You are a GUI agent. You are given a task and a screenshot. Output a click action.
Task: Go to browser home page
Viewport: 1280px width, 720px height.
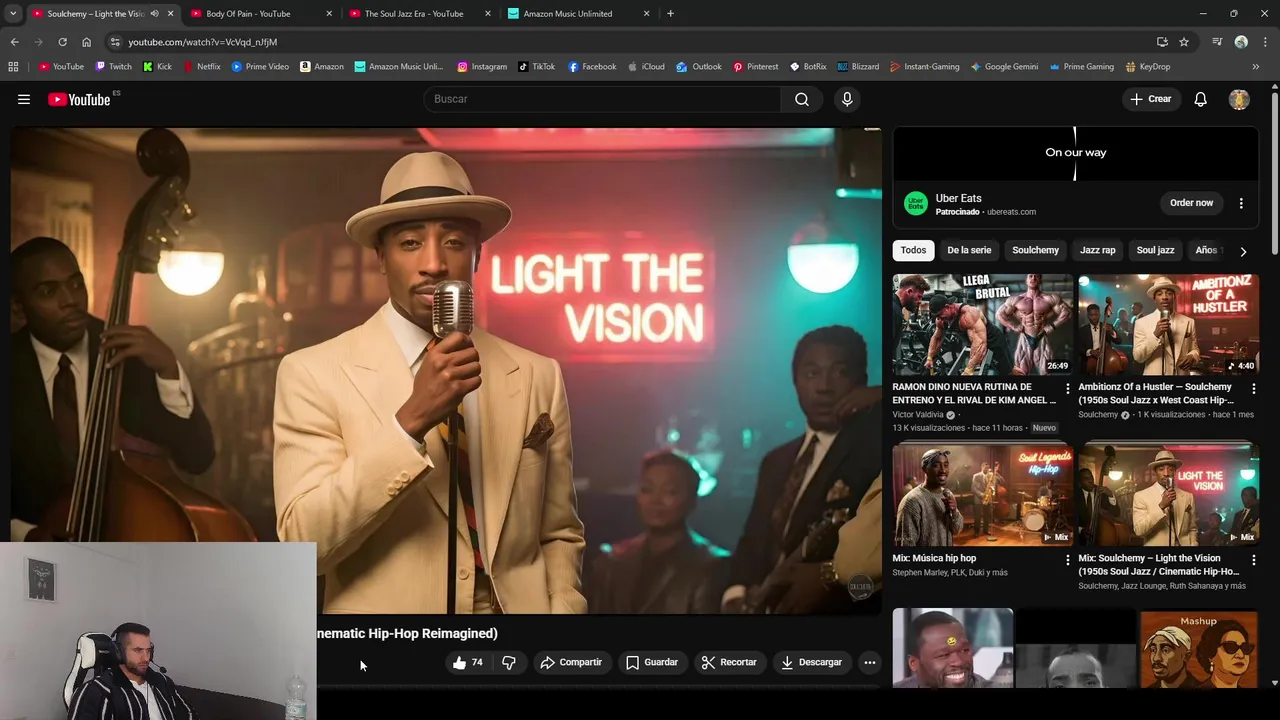click(86, 42)
